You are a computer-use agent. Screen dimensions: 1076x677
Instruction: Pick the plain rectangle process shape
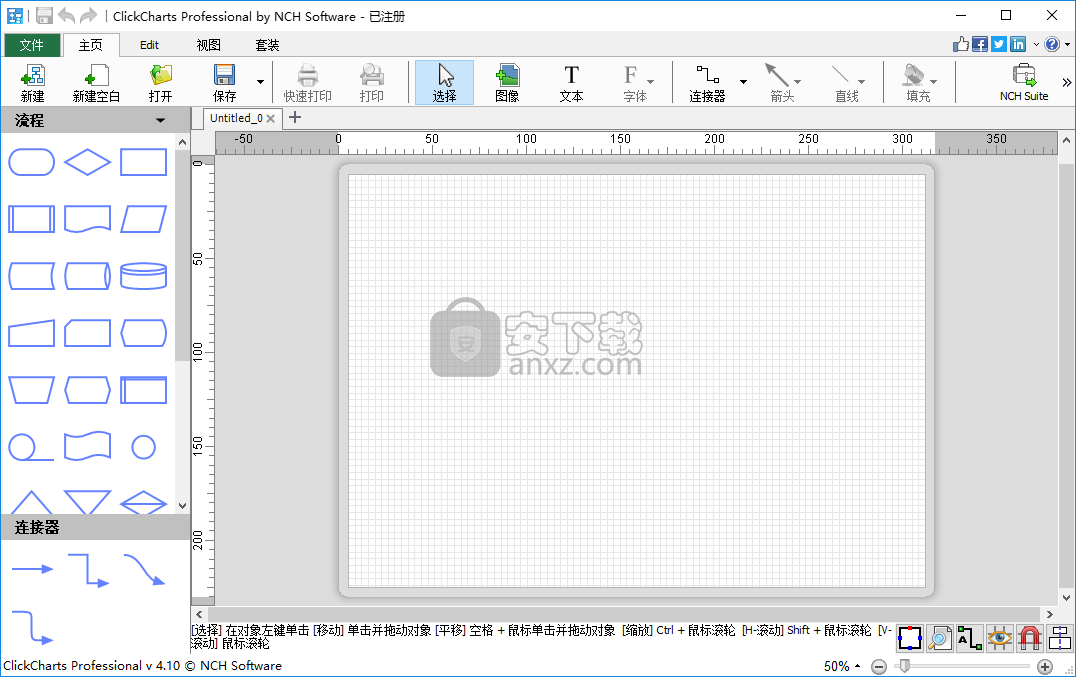143,163
